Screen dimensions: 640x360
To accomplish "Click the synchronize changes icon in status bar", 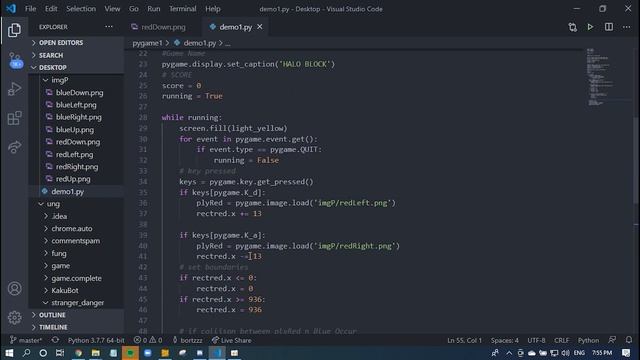I will (55, 340).
